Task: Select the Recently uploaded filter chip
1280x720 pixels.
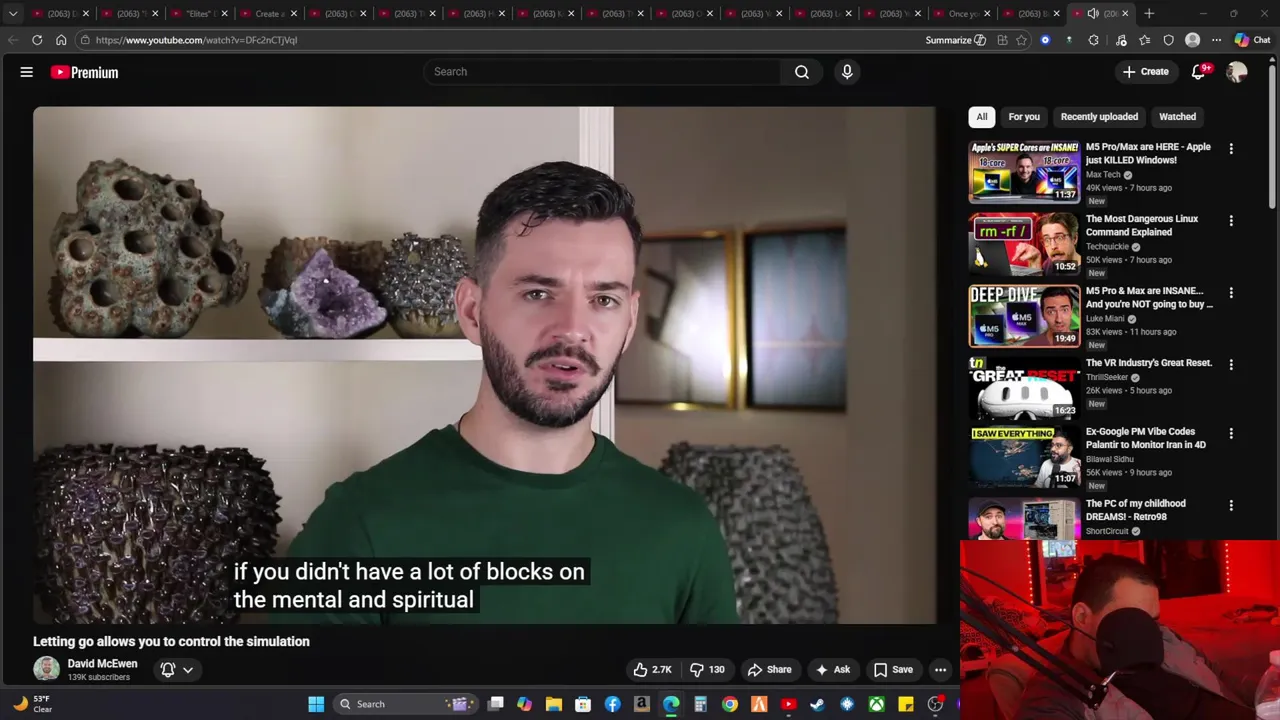Action: tap(1099, 117)
